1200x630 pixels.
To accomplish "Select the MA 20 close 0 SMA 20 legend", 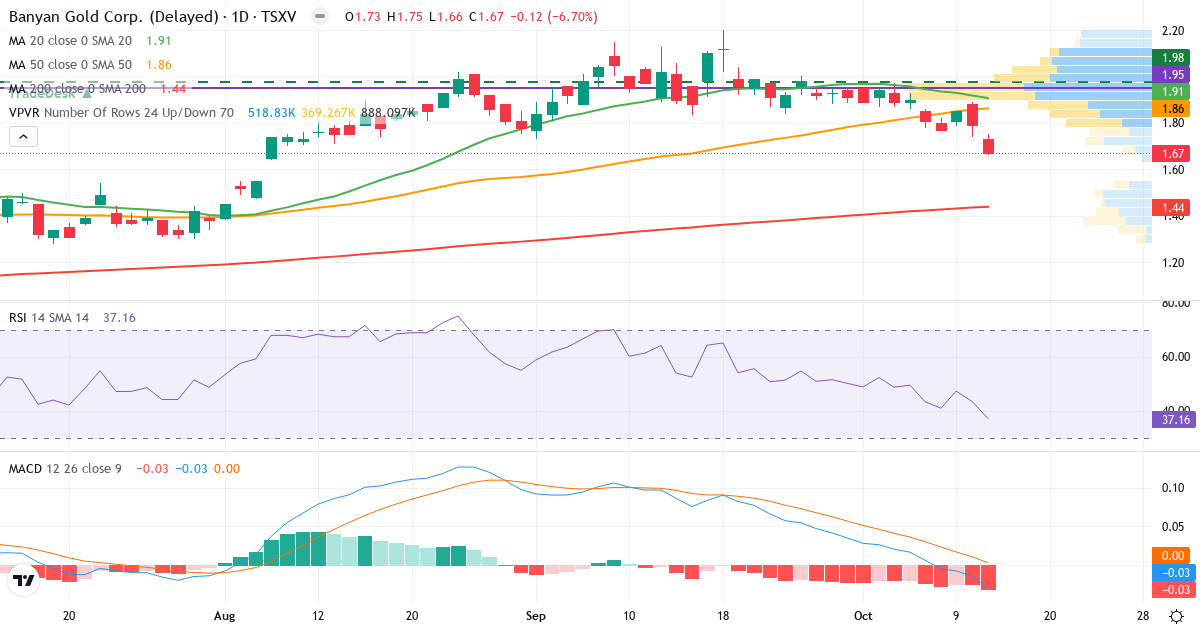I will tap(70, 41).
